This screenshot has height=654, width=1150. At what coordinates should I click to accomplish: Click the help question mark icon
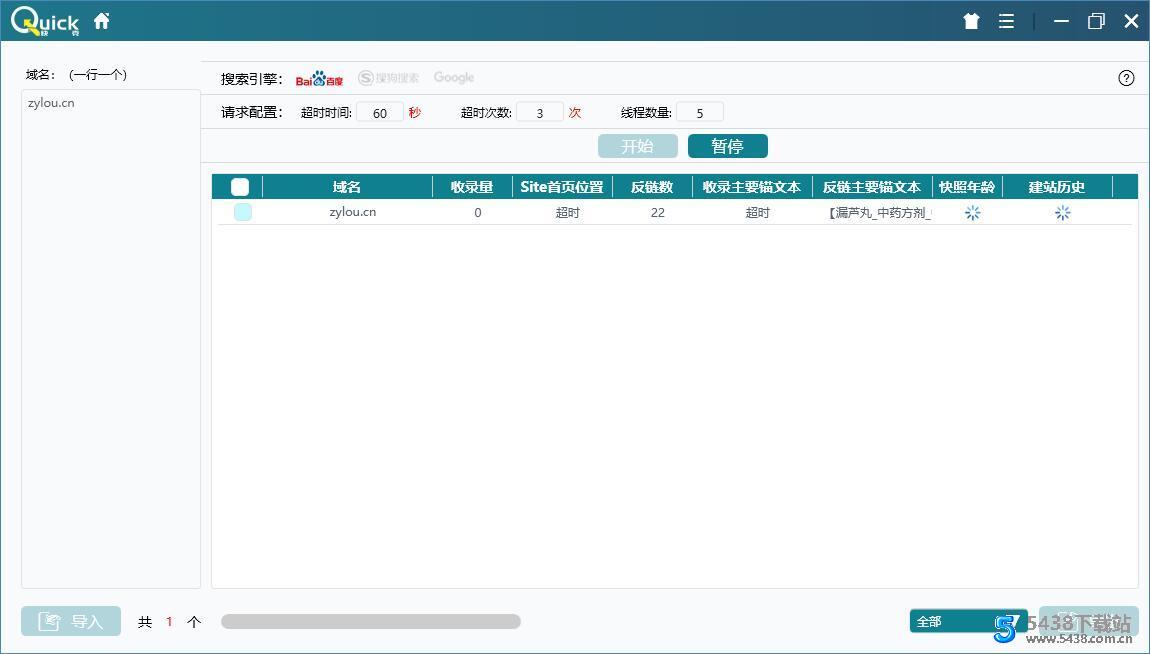click(x=1126, y=77)
